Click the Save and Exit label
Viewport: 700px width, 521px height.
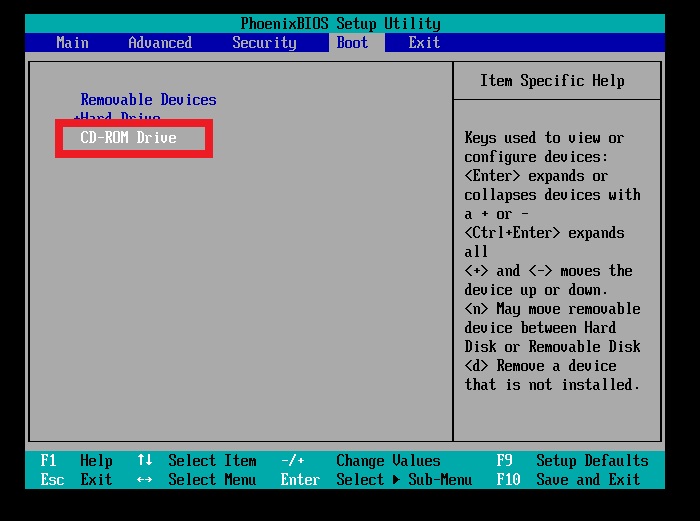(588, 480)
